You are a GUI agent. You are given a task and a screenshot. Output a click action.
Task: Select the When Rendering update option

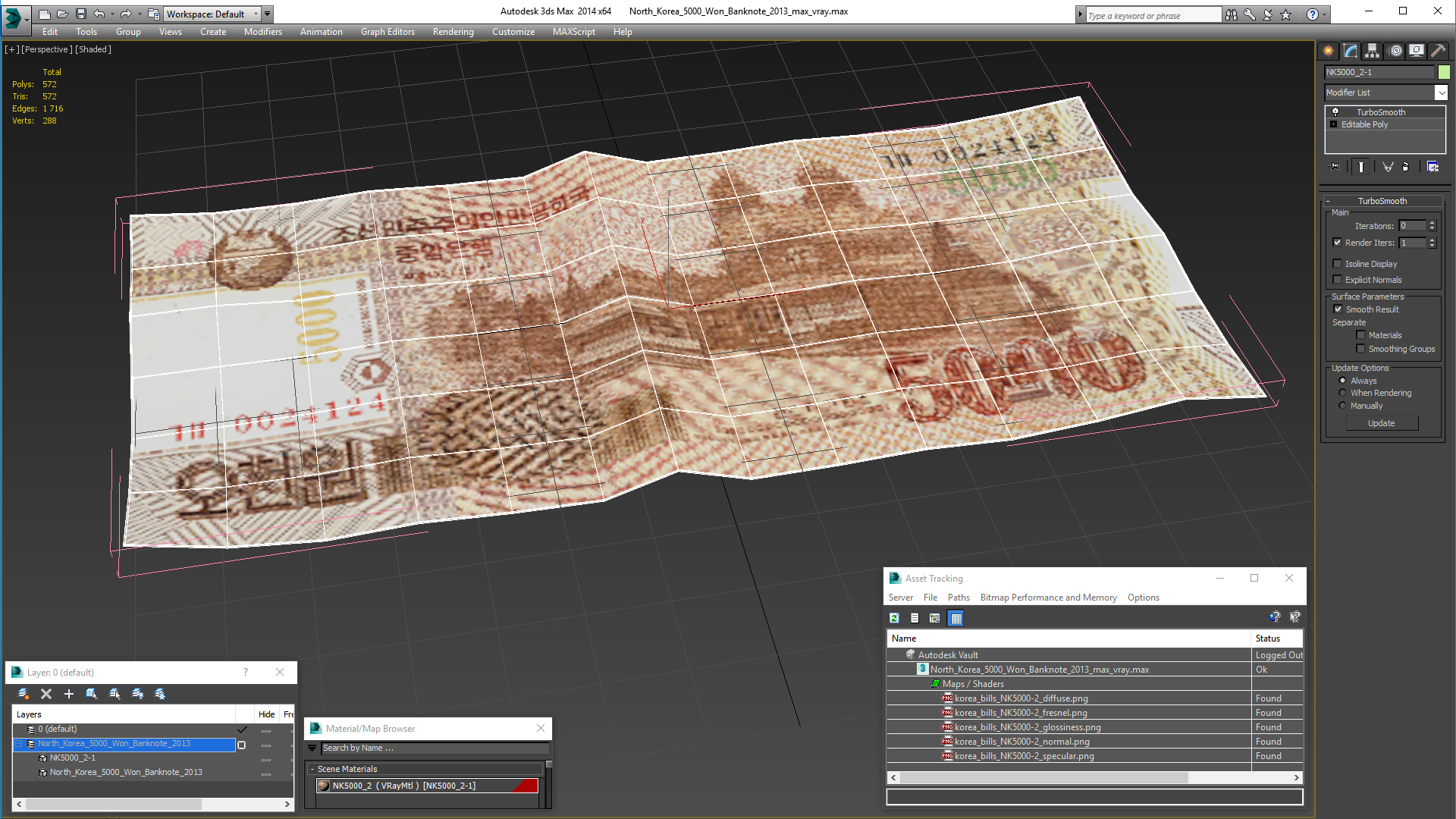1343,393
